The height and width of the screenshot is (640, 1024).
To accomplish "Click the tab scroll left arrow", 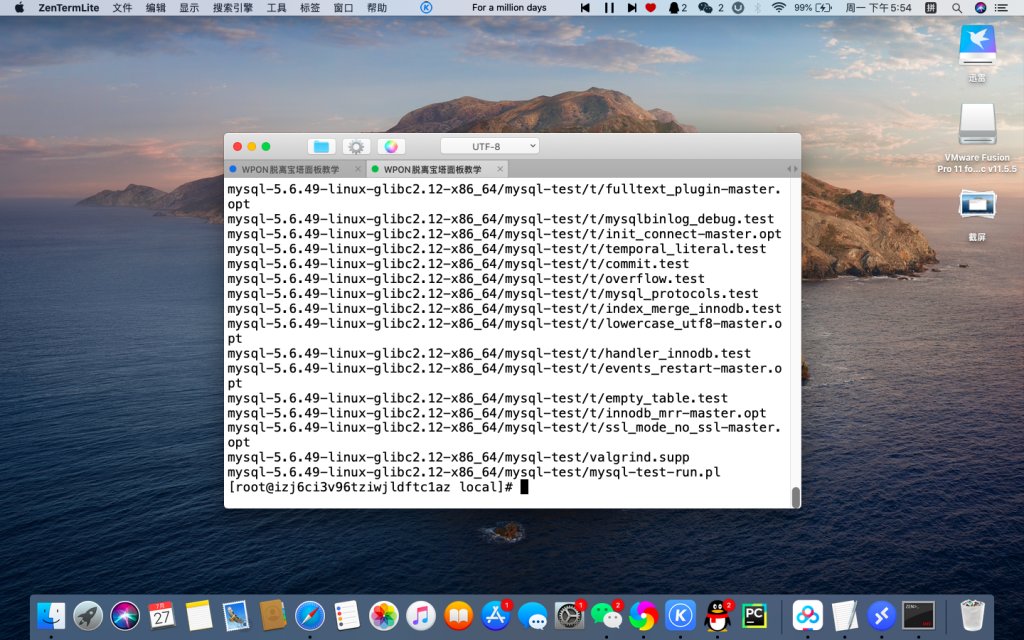I will (x=789, y=169).
